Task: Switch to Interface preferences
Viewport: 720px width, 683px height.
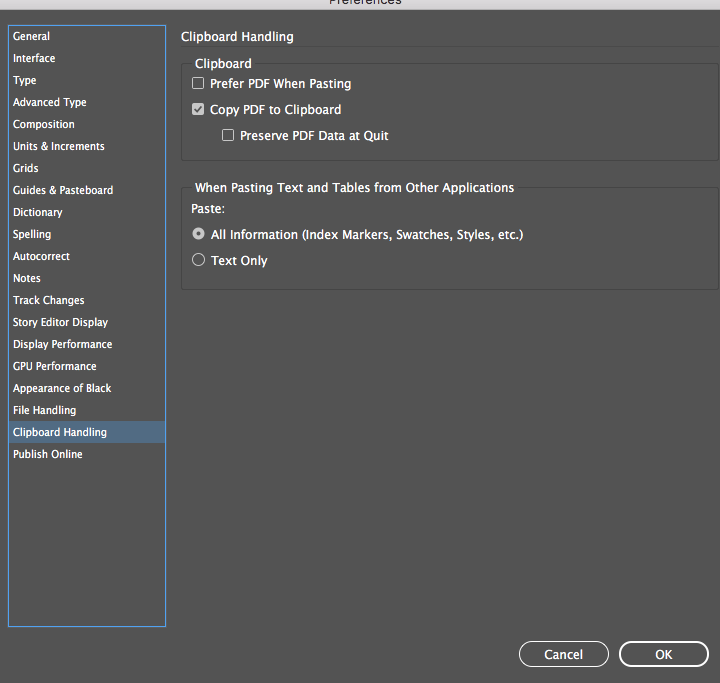Action: 34,58
